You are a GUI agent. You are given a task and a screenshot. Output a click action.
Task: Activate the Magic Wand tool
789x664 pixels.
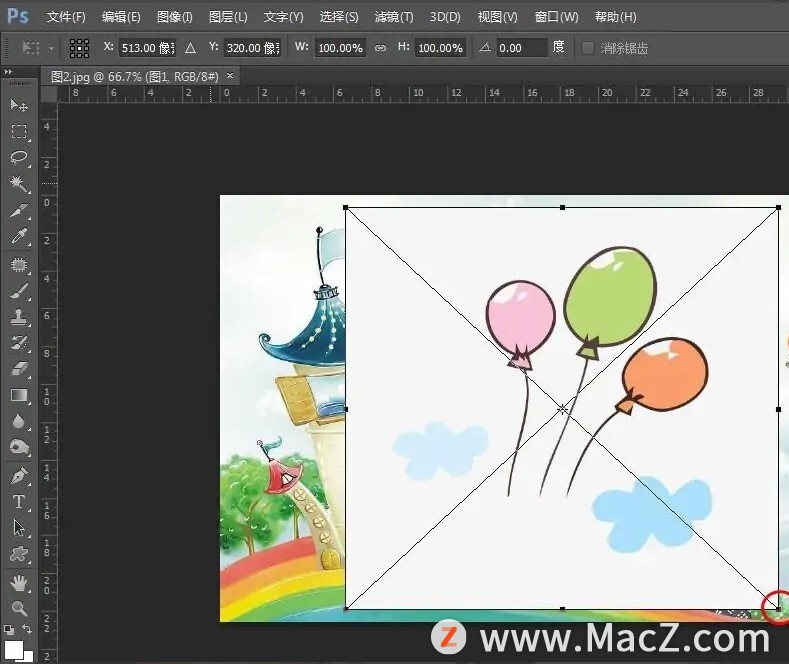[x=19, y=185]
